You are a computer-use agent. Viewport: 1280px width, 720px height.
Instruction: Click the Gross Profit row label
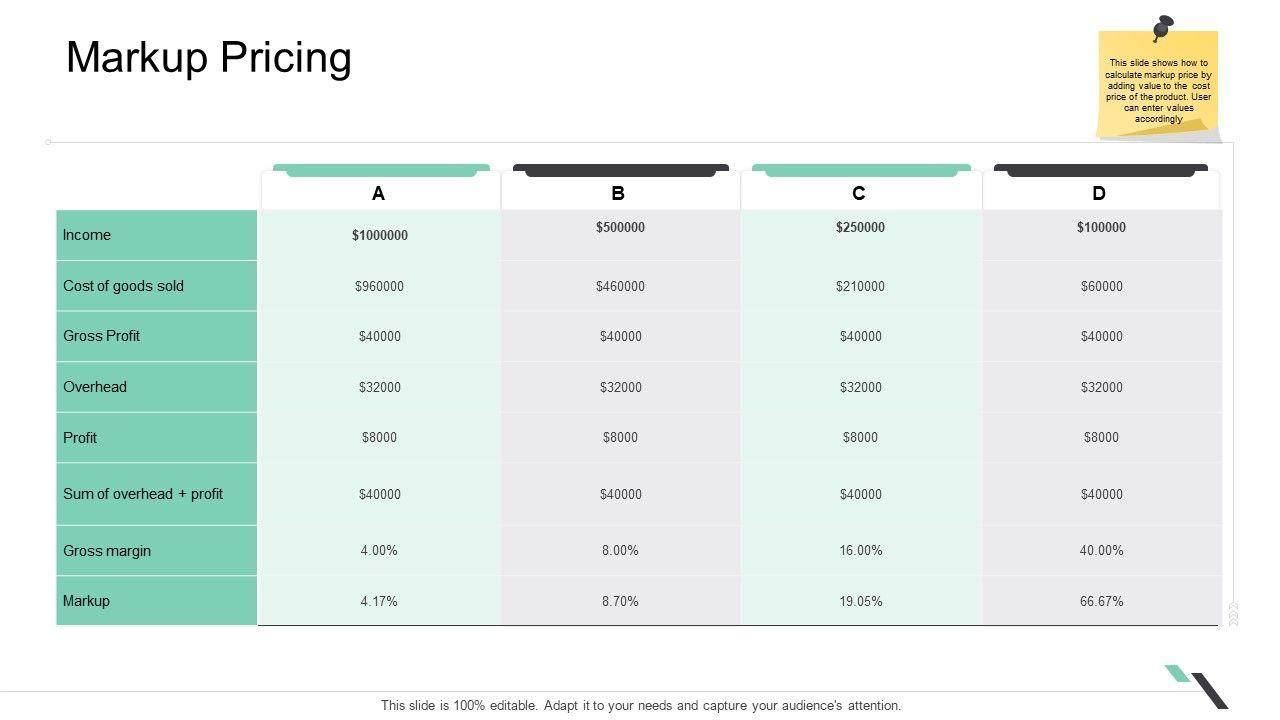coord(101,336)
